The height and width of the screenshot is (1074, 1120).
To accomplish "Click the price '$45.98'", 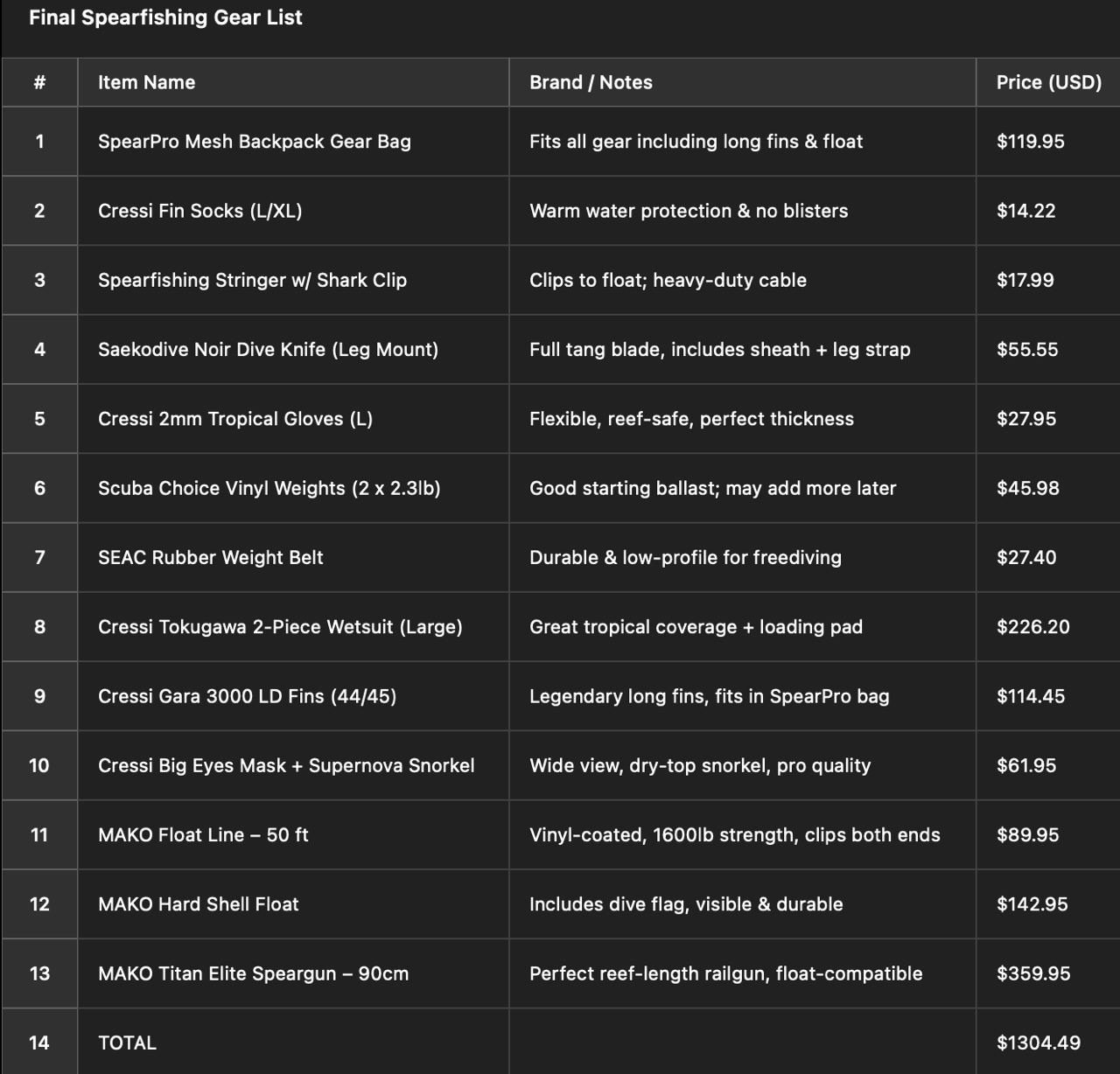I will (x=1028, y=488).
